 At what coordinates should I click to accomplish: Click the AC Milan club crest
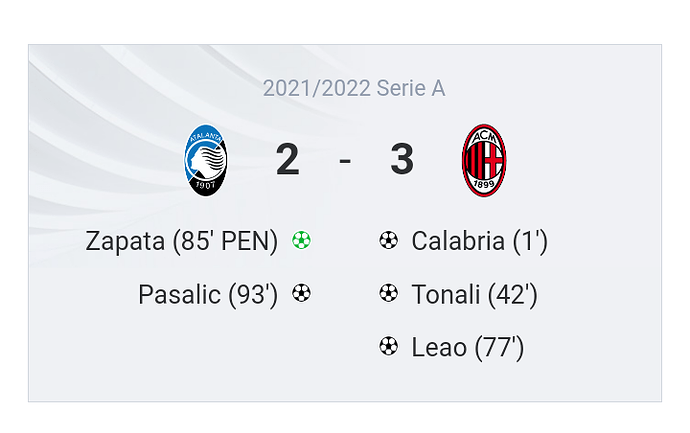484,160
